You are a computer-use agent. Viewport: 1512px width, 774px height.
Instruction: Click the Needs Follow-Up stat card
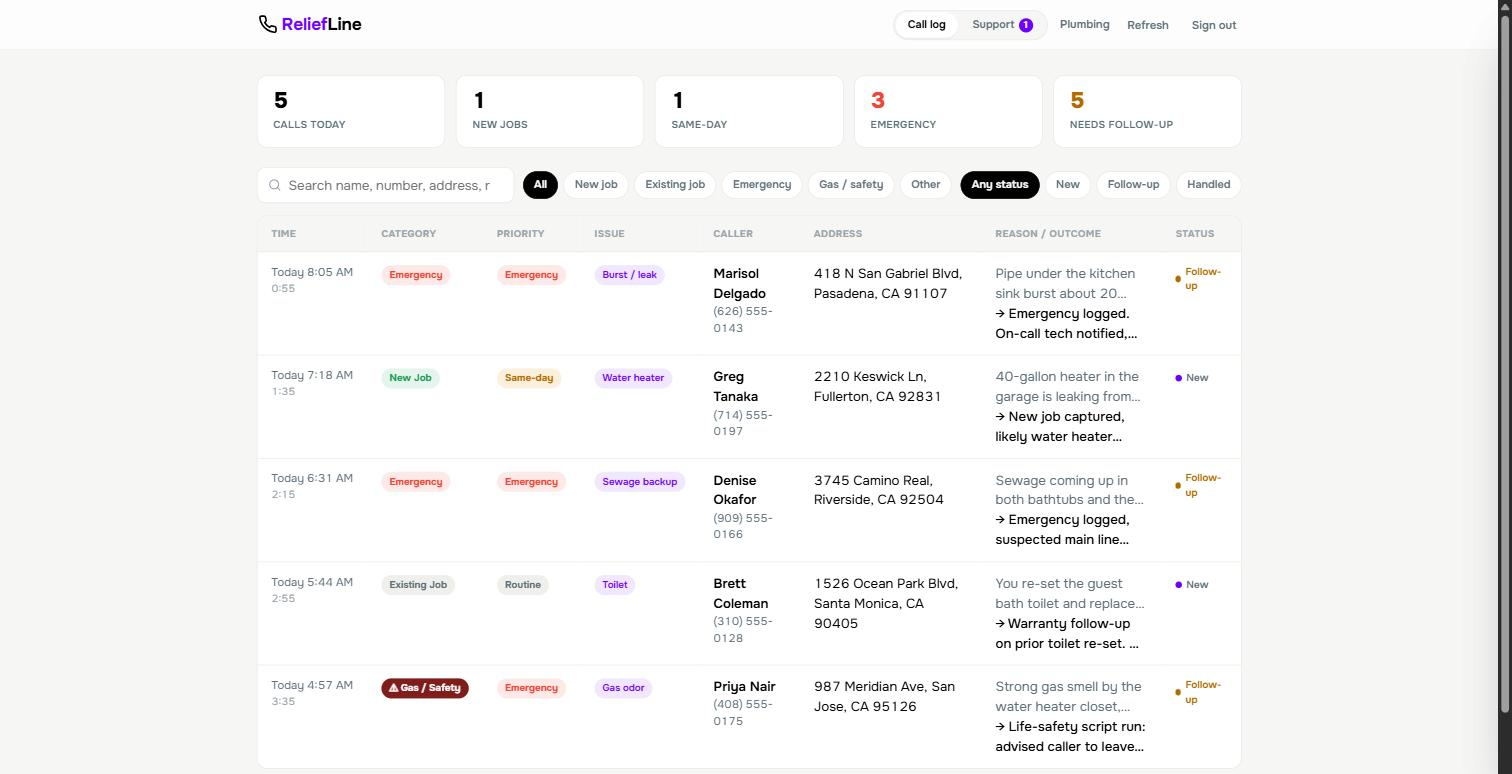pos(1147,111)
